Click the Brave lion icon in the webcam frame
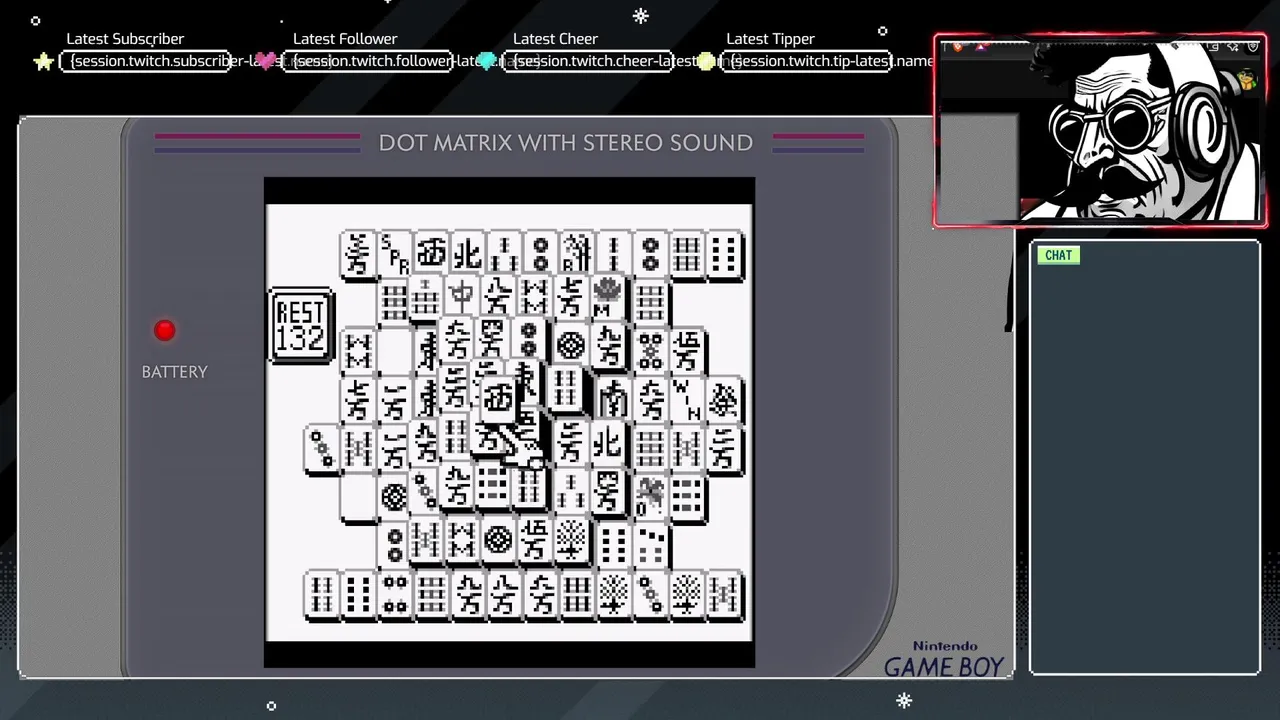 coord(957,46)
